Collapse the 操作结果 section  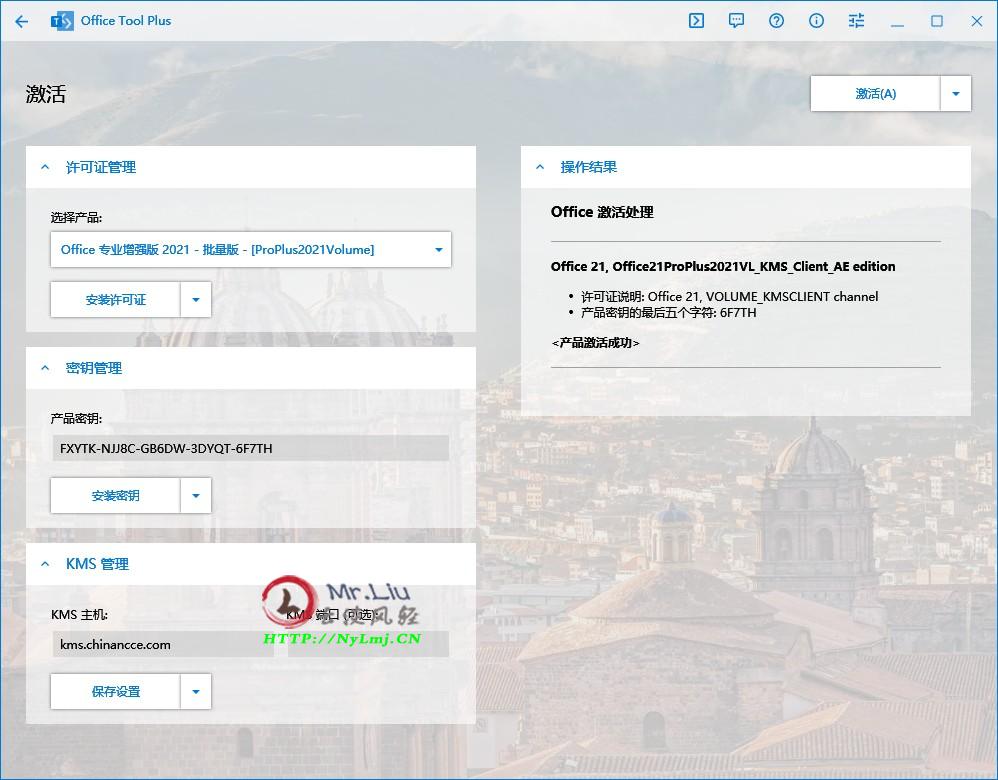(540, 167)
